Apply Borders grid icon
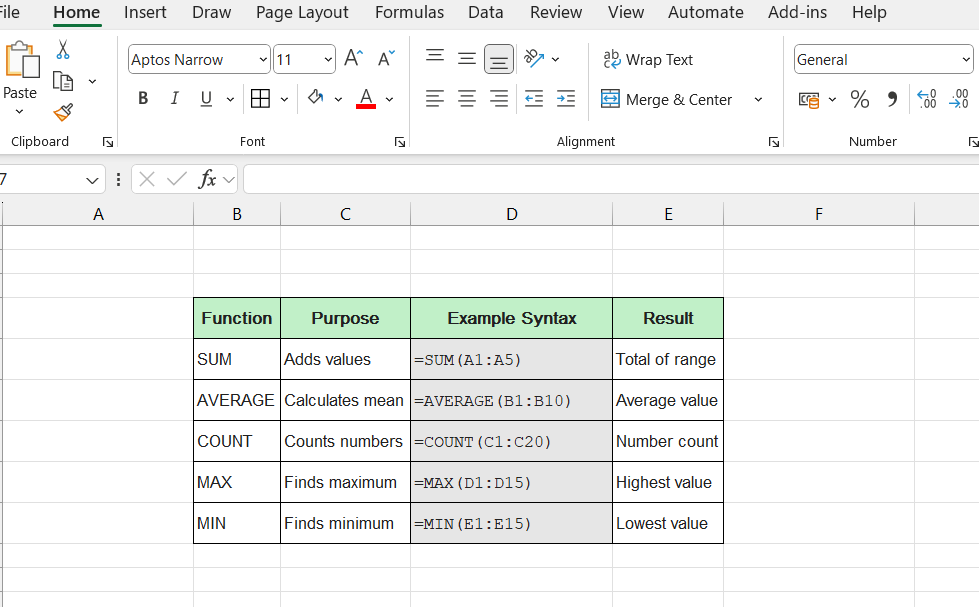Viewport: 979px width, 607px height. click(260, 99)
